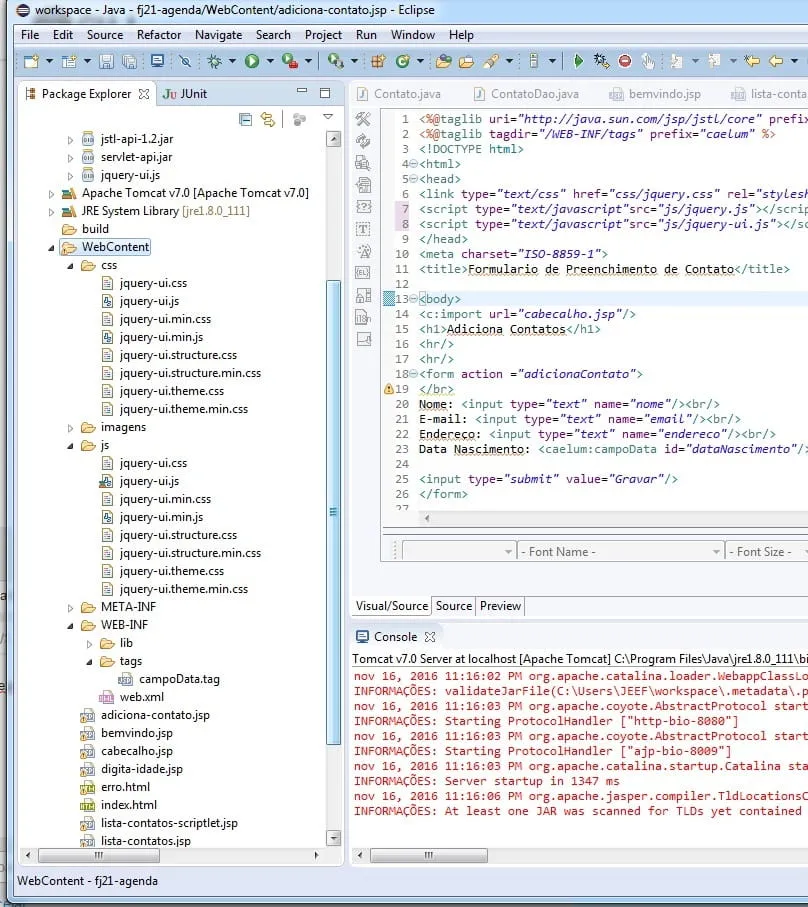This screenshot has height=907, width=808.
Task: Click Collapse All in Package Explorer
Action: pyautogui.click(x=246, y=119)
